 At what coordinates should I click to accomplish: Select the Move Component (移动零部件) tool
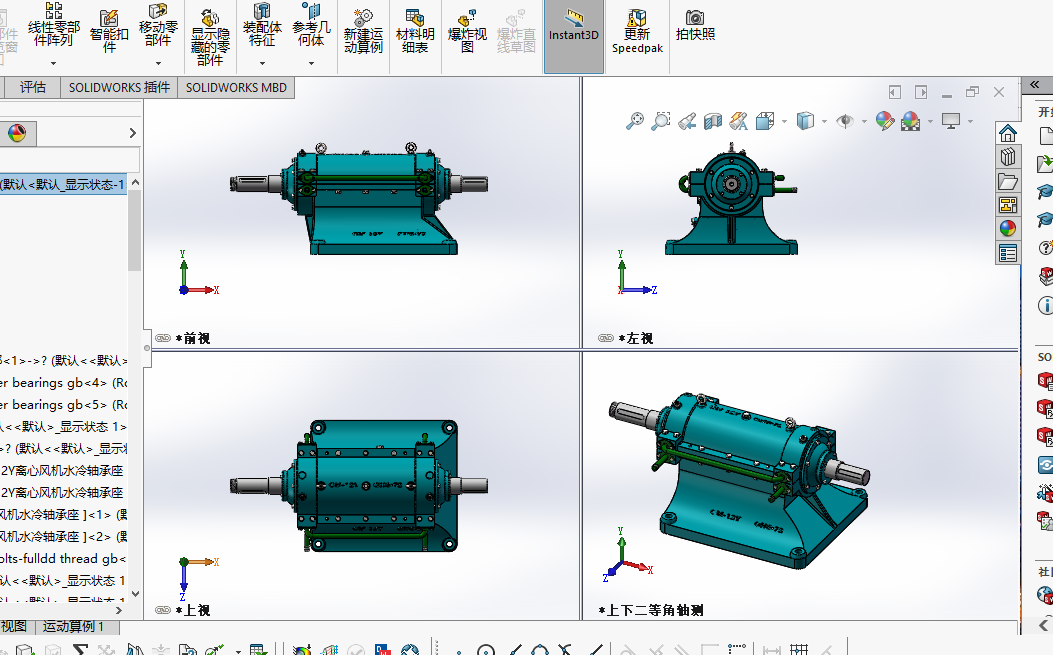point(158,24)
